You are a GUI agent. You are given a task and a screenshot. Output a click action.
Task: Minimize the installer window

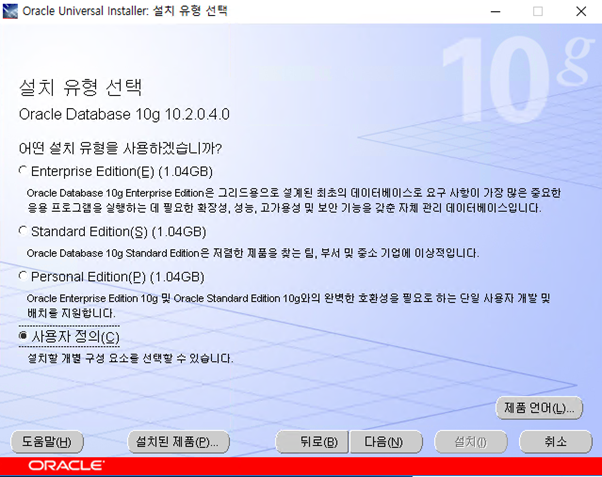(495, 12)
